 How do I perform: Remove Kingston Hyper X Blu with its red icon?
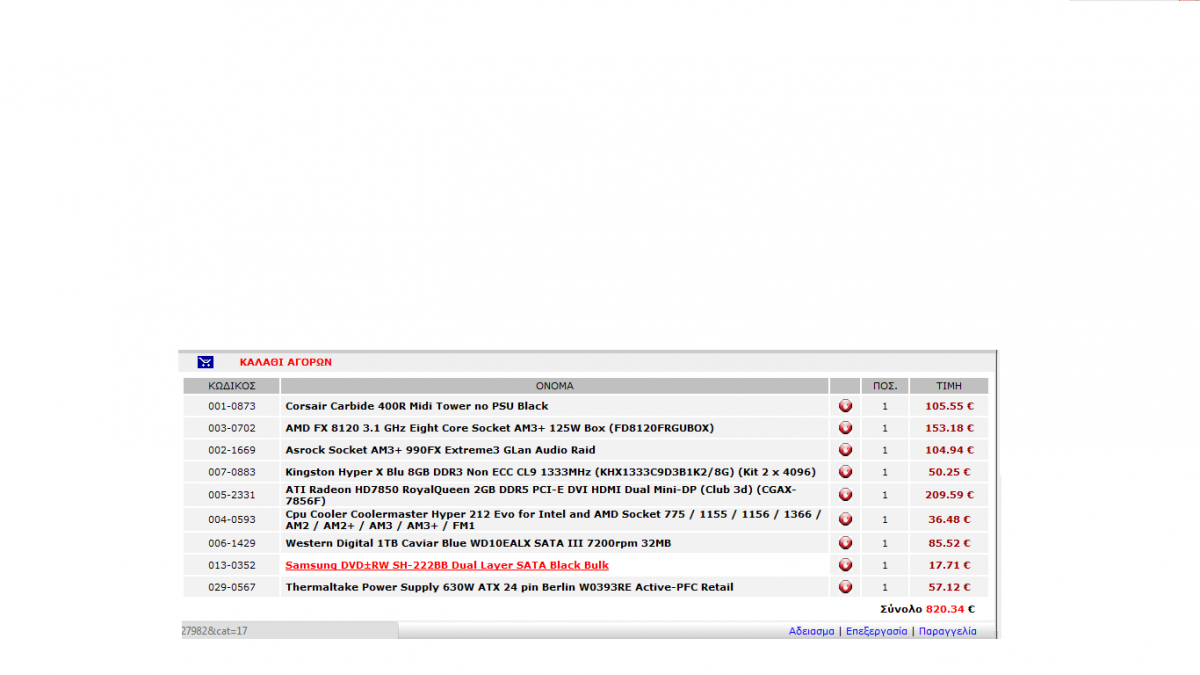[x=845, y=472]
